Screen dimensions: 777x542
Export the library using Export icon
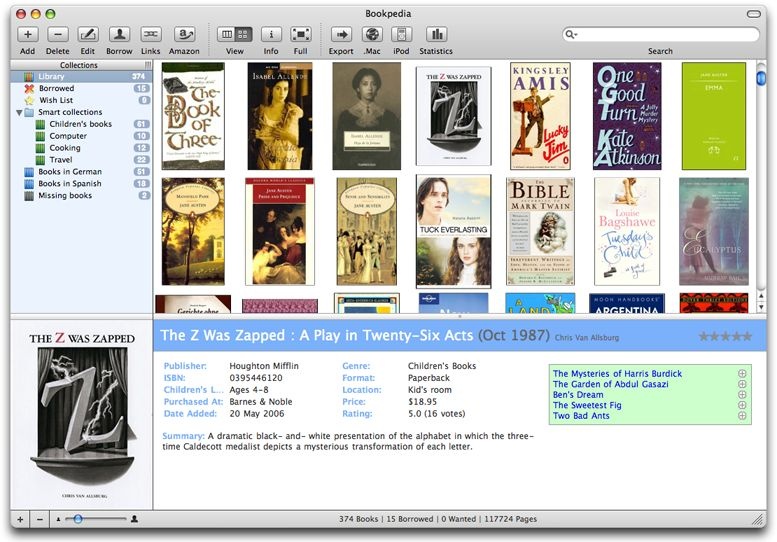(341, 35)
